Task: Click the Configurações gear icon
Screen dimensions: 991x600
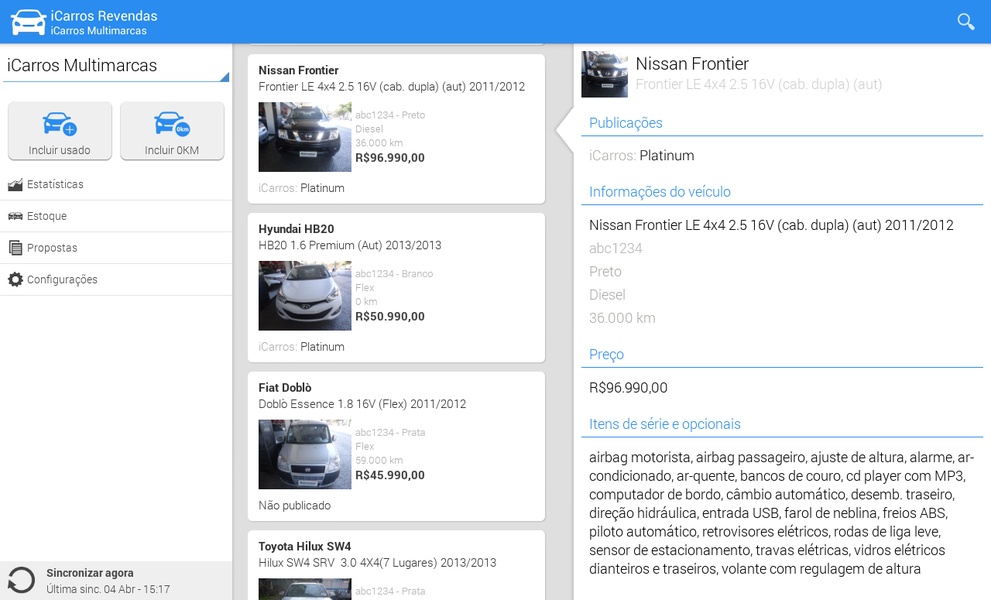Action: click(x=15, y=279)
